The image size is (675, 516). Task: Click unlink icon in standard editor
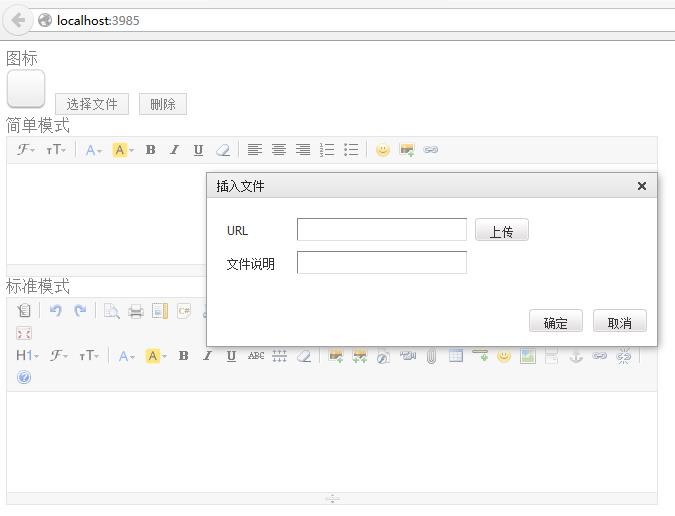click(624, 356)
